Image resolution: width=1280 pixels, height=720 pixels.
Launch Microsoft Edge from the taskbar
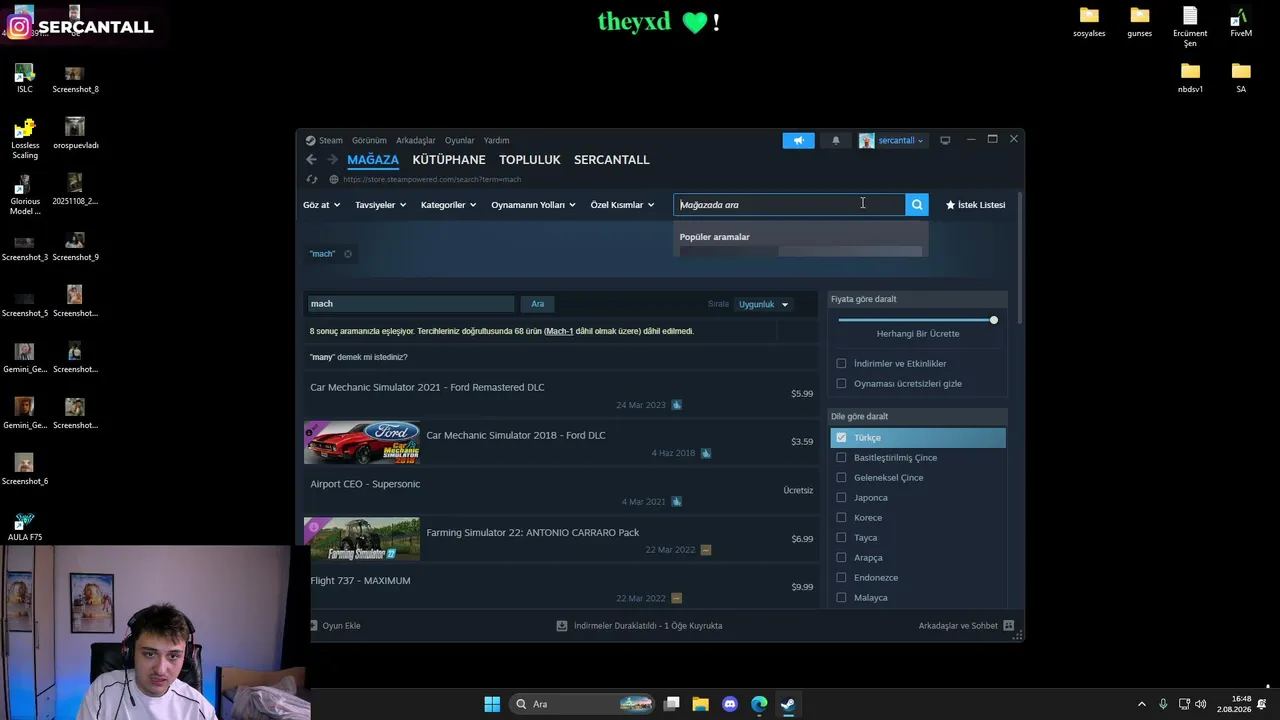coord(759,704)
